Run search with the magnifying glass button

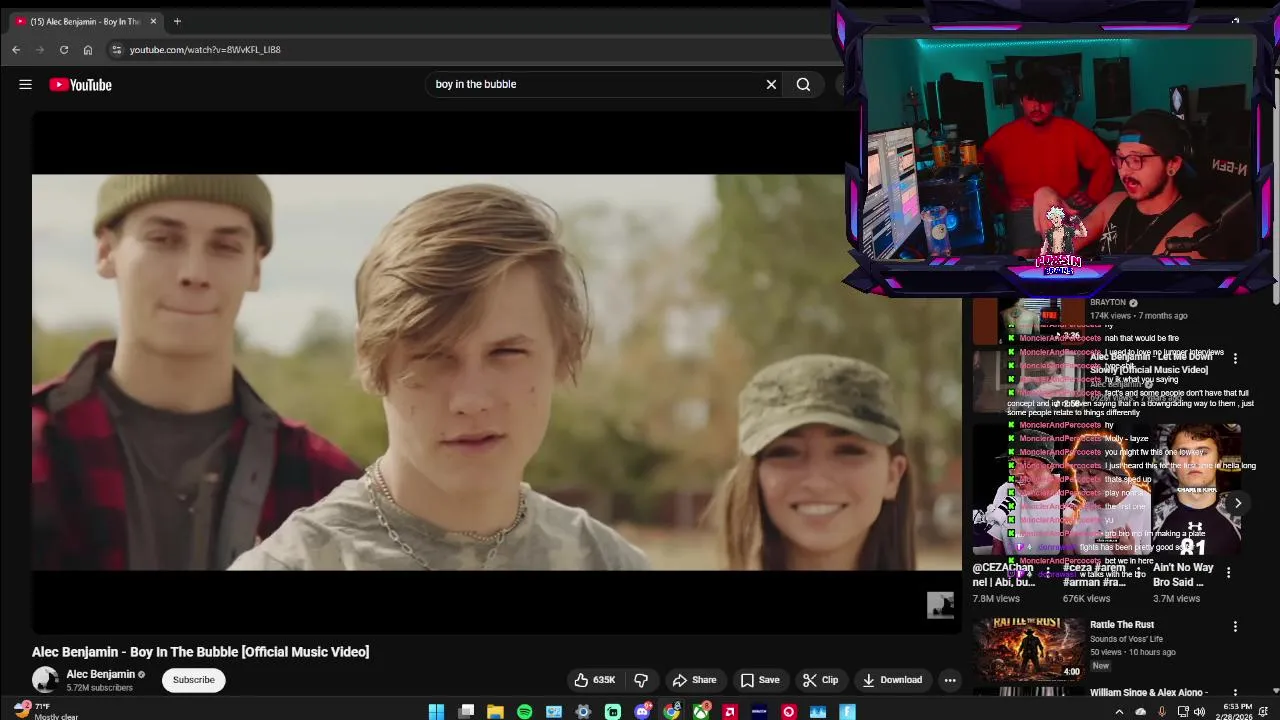click(803, 85)
